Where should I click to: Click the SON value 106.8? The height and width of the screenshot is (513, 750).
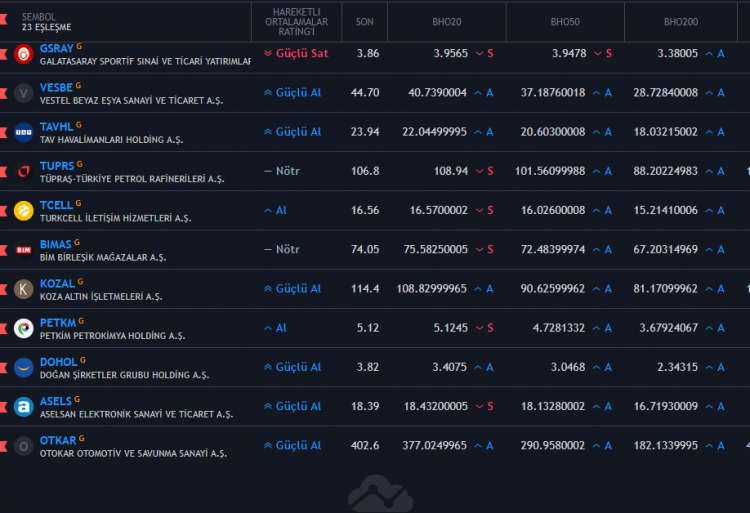[x=365, y=171]
